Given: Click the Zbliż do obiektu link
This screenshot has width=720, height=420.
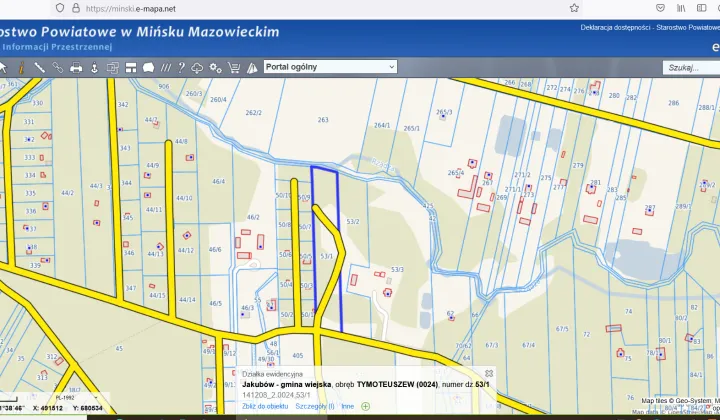Looking at the screenshot, I should [265, 406].
